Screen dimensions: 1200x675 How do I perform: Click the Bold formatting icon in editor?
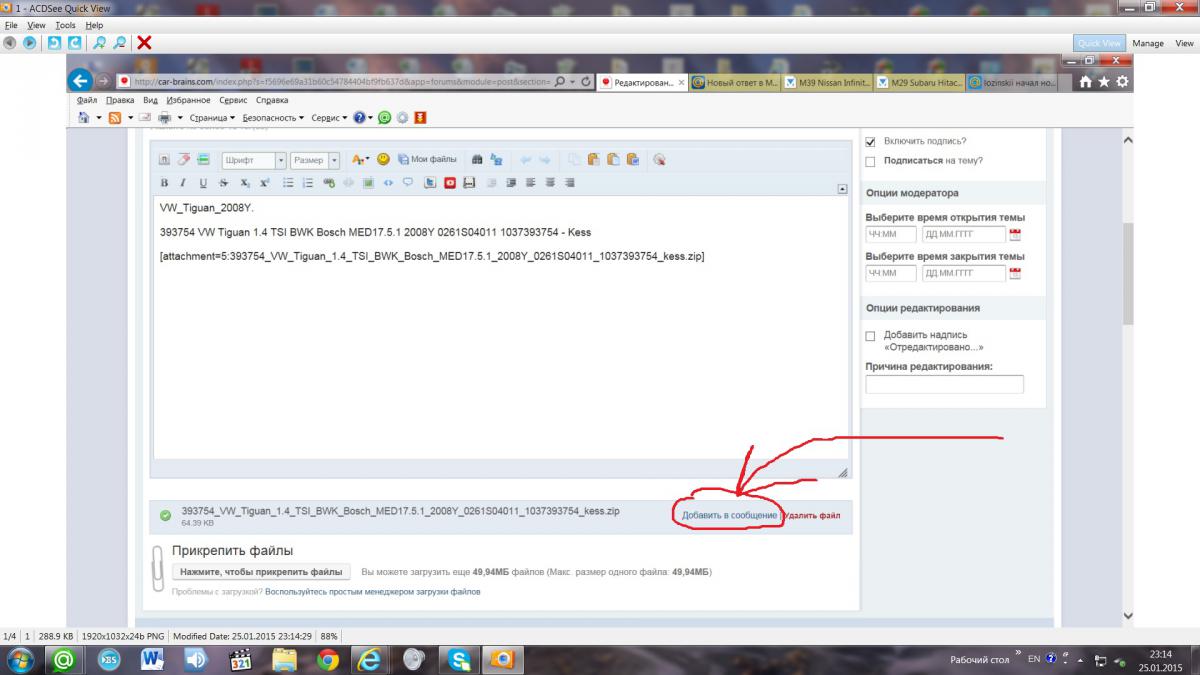click(x=164, y=183)
